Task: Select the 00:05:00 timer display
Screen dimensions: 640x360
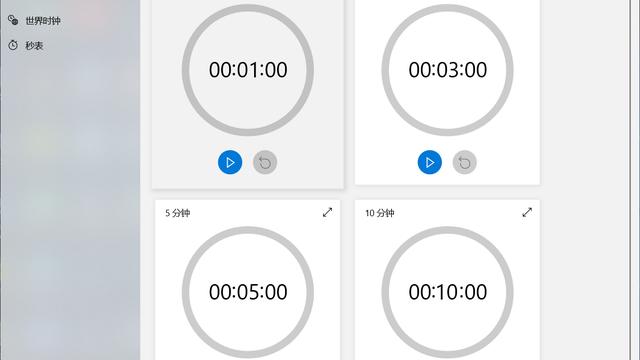Action: 248,292
